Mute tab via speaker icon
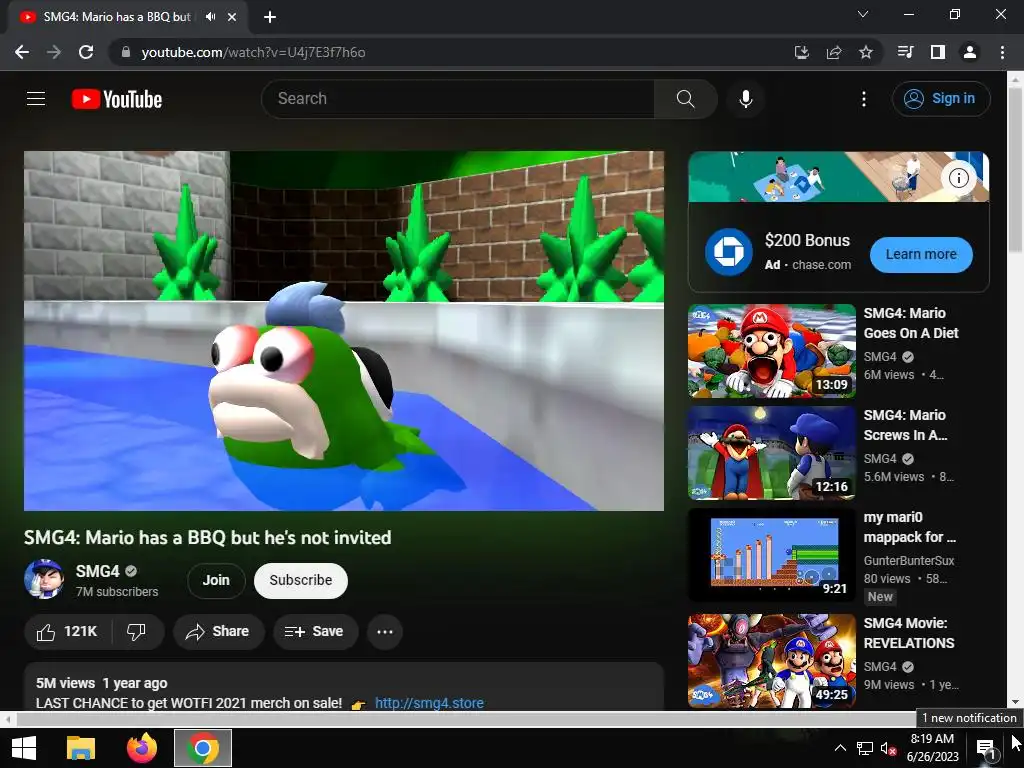1024x768 pixels. [x=210, y=17]
